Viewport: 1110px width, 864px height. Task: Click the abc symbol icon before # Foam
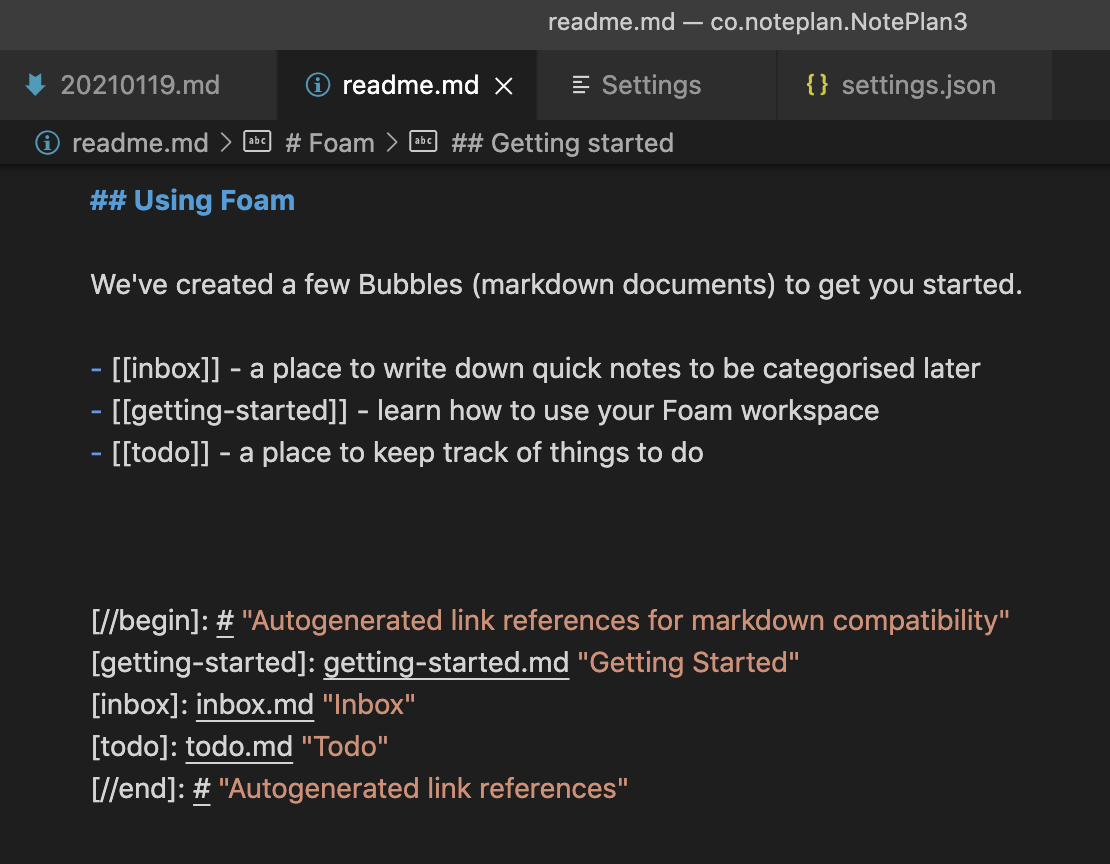[x=257, y=141]
